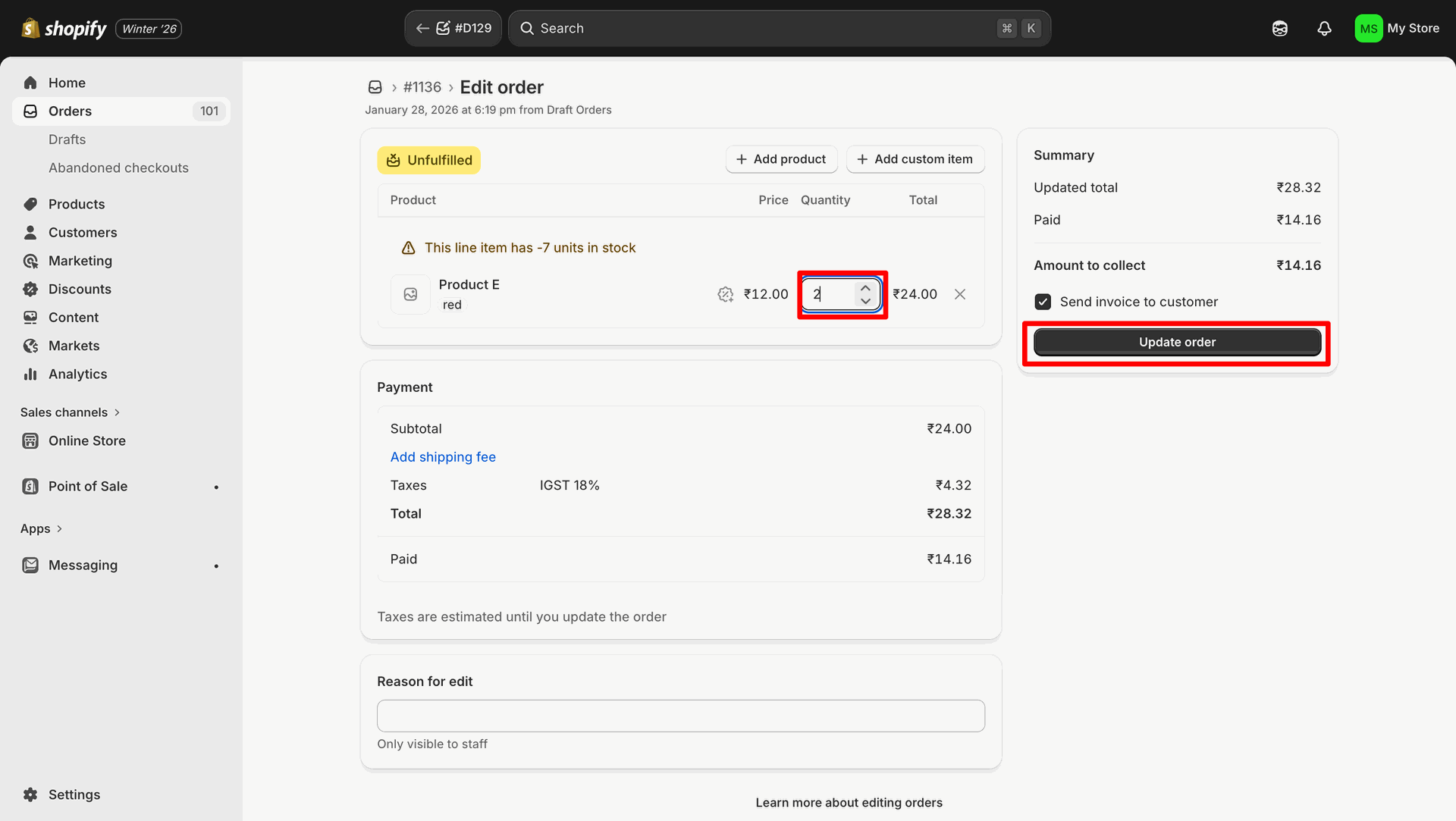Open the My Store account menu
1456x821 pixels.
(1397, 29)
